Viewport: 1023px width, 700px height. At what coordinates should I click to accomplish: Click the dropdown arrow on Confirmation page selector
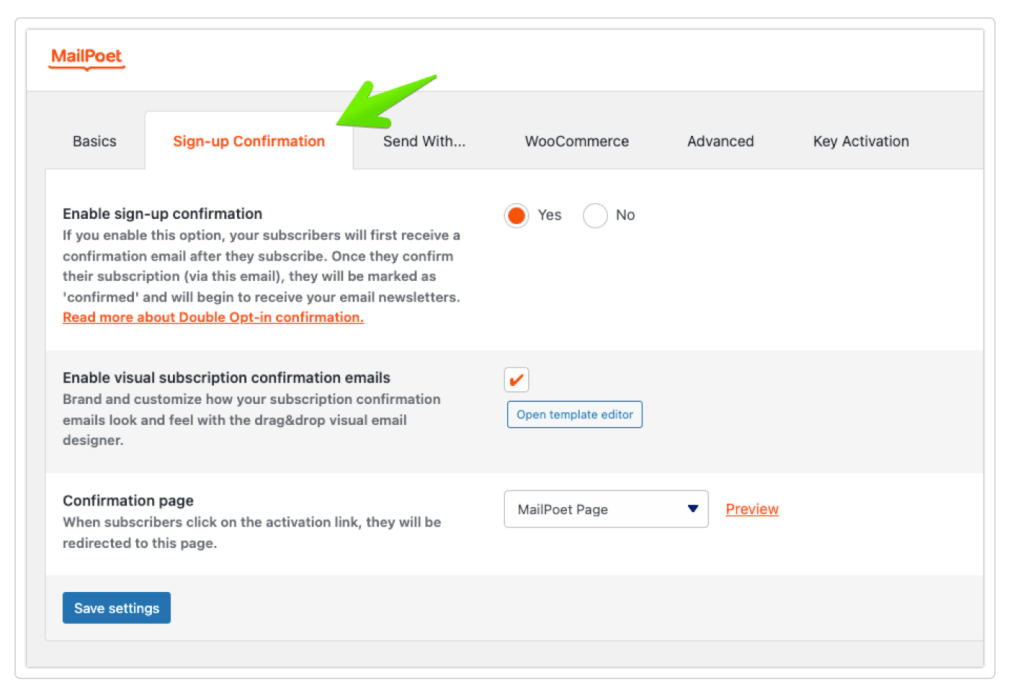click(693, 509)
